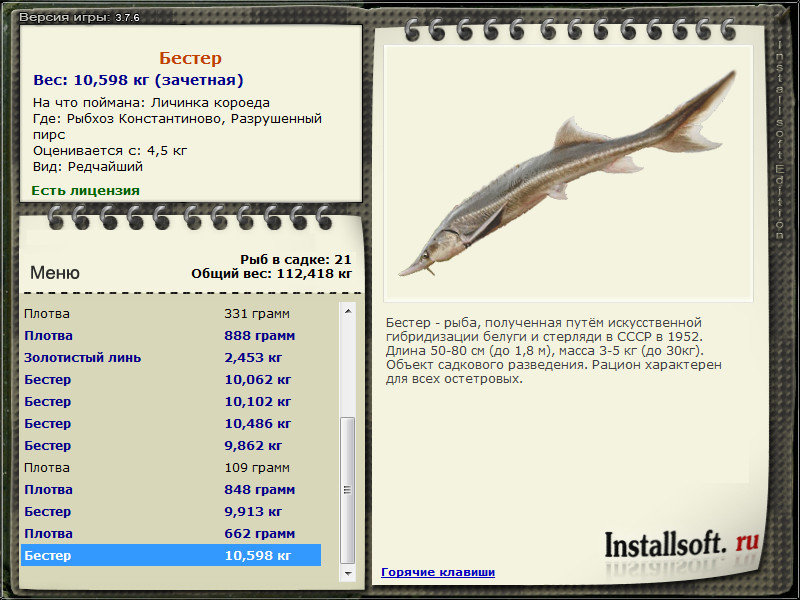The width and height of the screenshot is (800, 600).
Task: Open the Горячие клавиши link
Action: [x=438, y=572]
